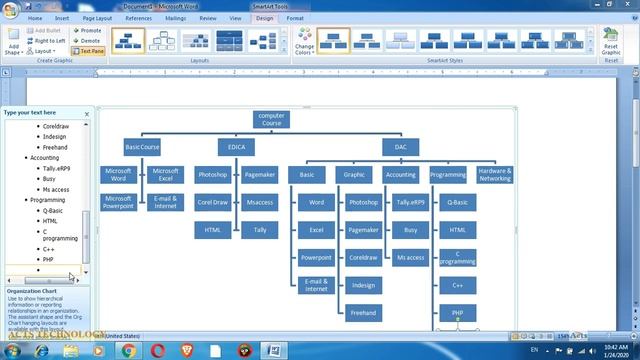Select the second layout thumbnail in Layouts

pyautogui.click(x=162, y=41)
